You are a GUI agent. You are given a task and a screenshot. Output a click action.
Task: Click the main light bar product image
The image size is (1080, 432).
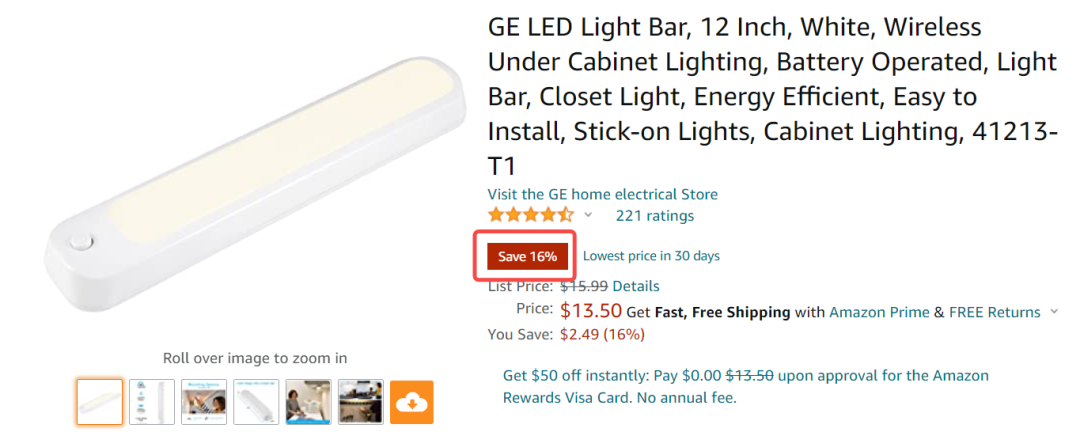coord(256,185)
